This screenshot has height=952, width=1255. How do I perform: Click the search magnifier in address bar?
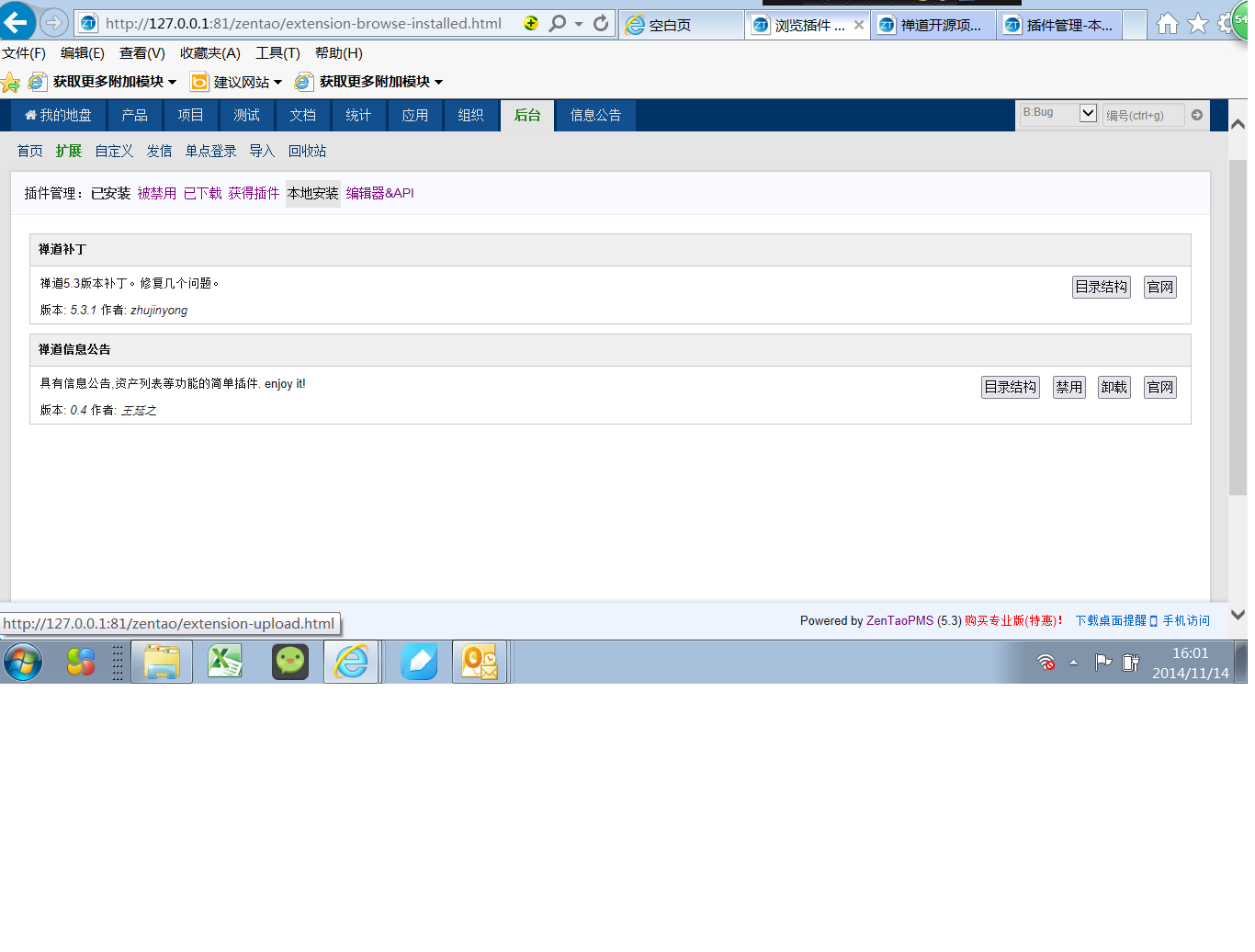557,23
